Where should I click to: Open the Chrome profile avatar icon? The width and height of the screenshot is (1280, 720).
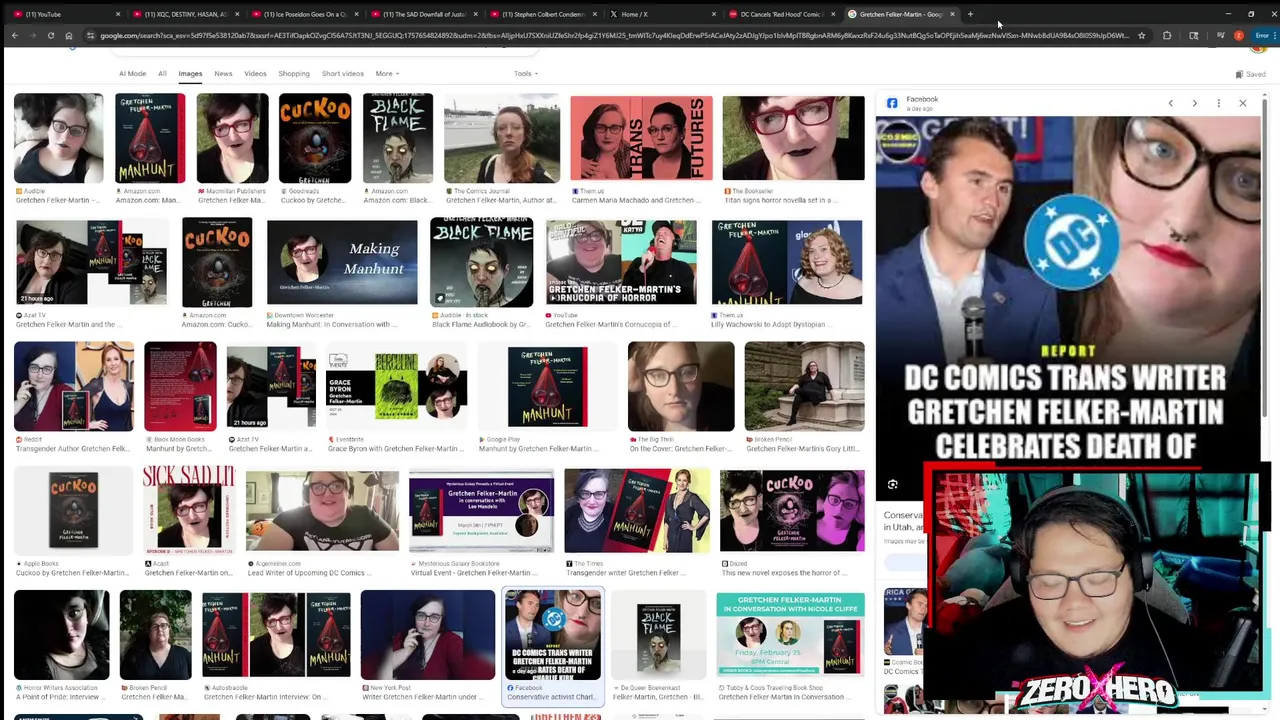tap(1238, 35)
